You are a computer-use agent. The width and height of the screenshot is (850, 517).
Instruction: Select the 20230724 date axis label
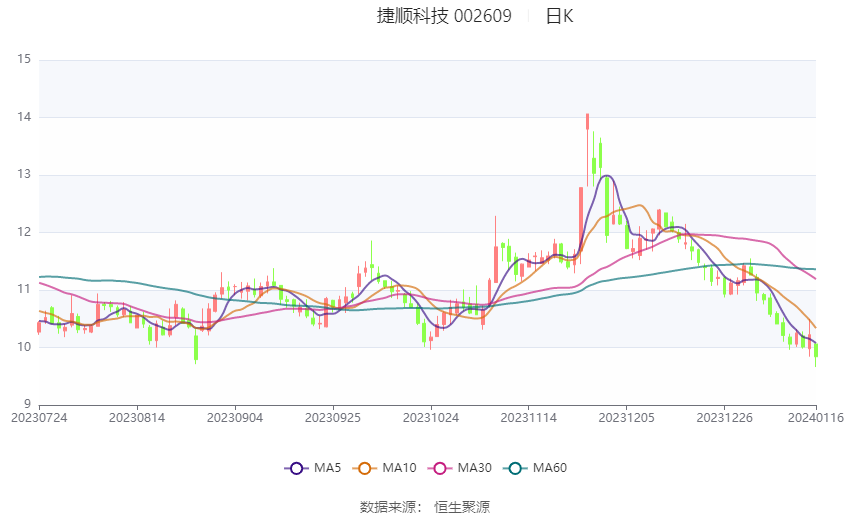point(39,418)
